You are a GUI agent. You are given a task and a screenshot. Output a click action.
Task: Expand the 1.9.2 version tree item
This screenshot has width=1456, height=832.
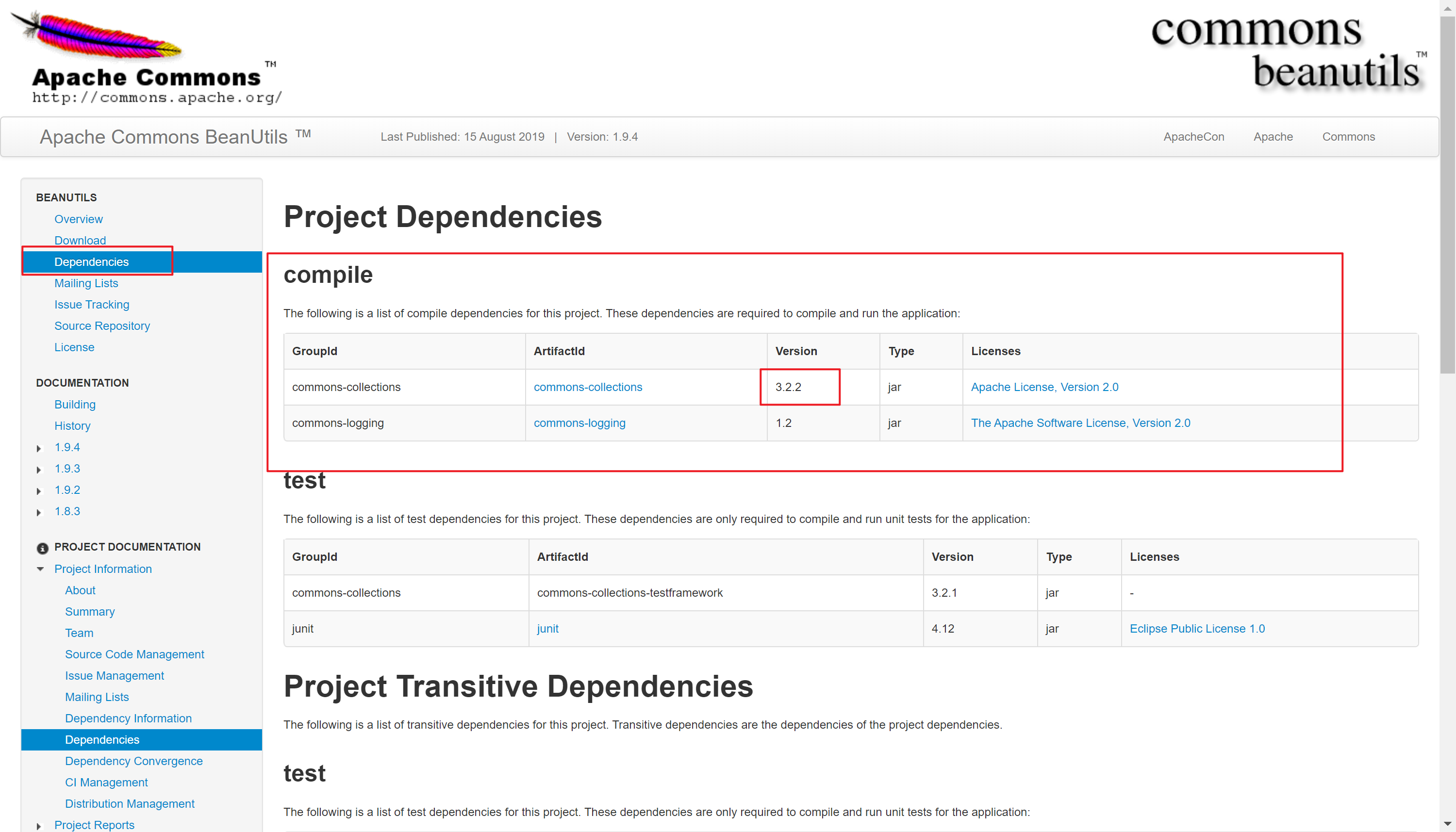click(x=39, y=491)
